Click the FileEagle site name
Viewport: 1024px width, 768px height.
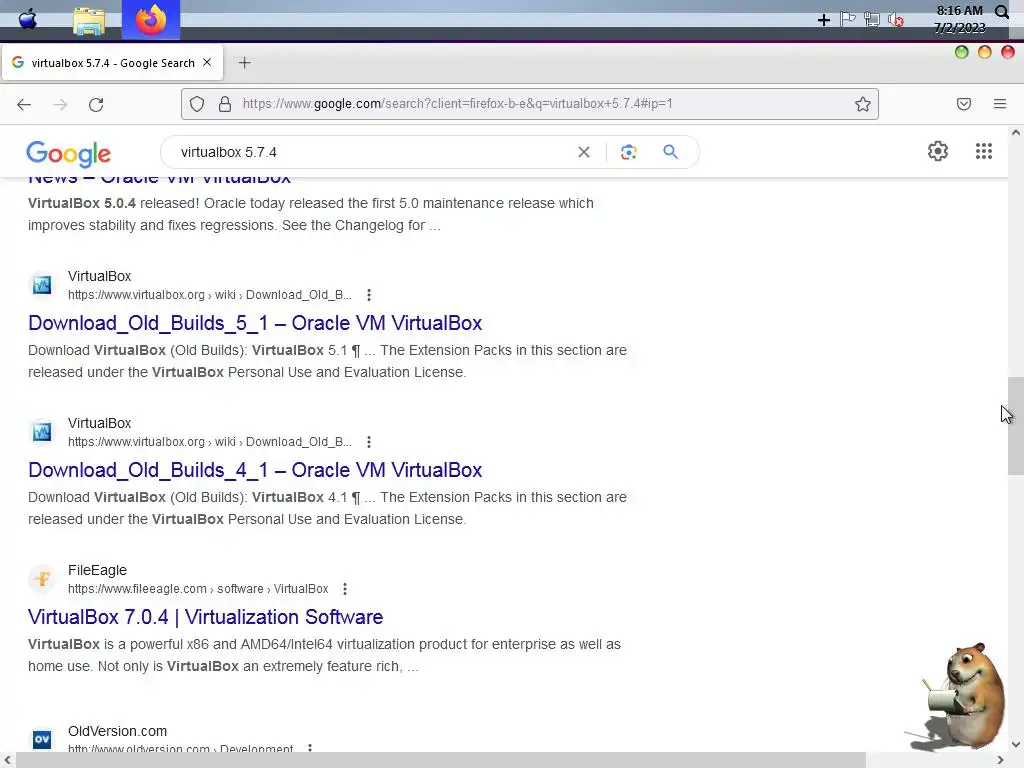click(97, 570)
